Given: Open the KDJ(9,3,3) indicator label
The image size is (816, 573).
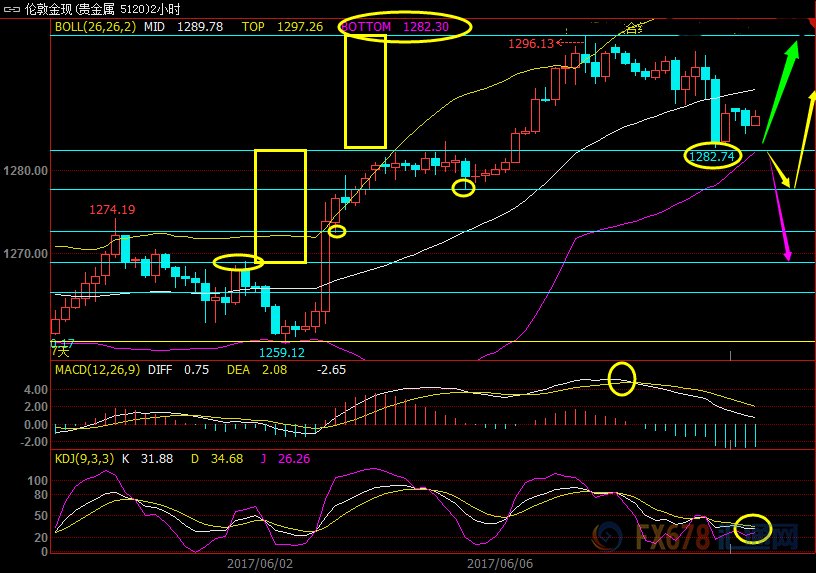Looking at the screenshot, I should (82, 459).
